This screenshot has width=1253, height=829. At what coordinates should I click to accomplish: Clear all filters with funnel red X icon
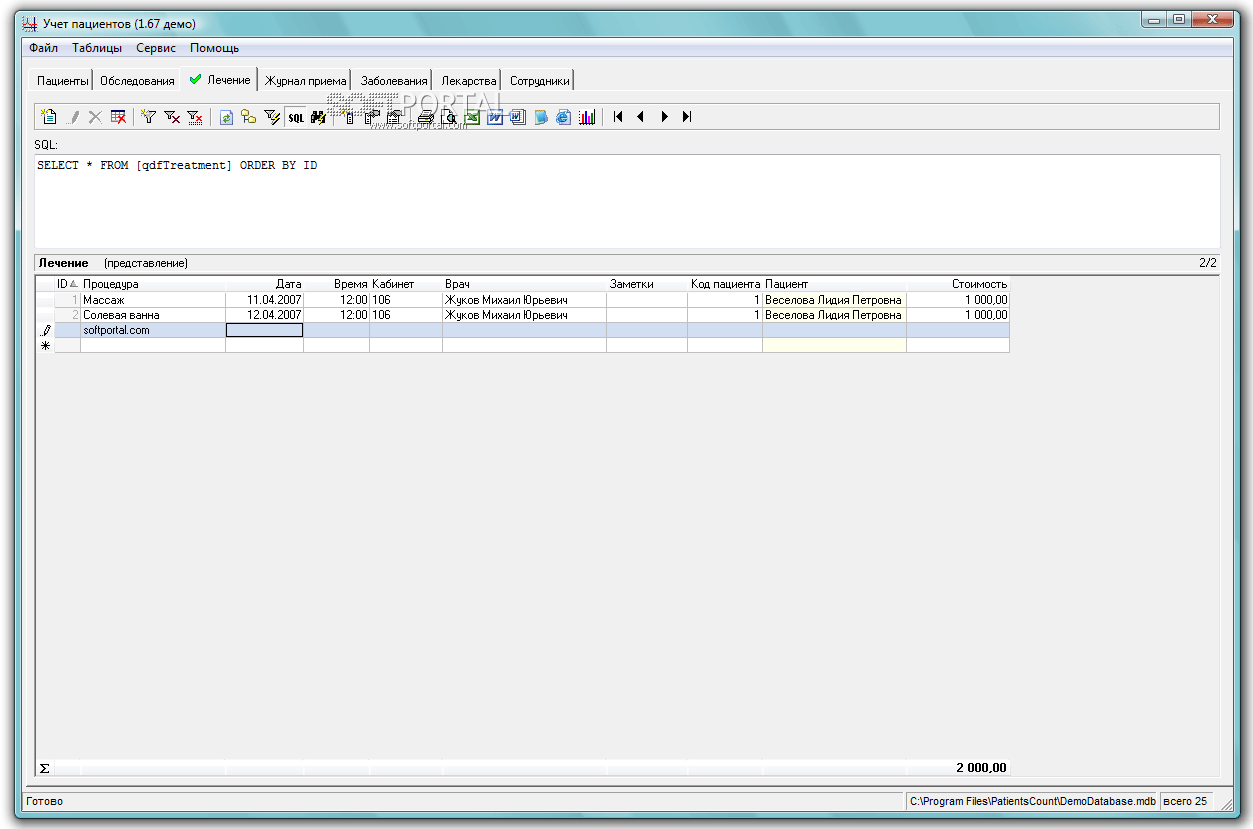click(x=195, y=117)
